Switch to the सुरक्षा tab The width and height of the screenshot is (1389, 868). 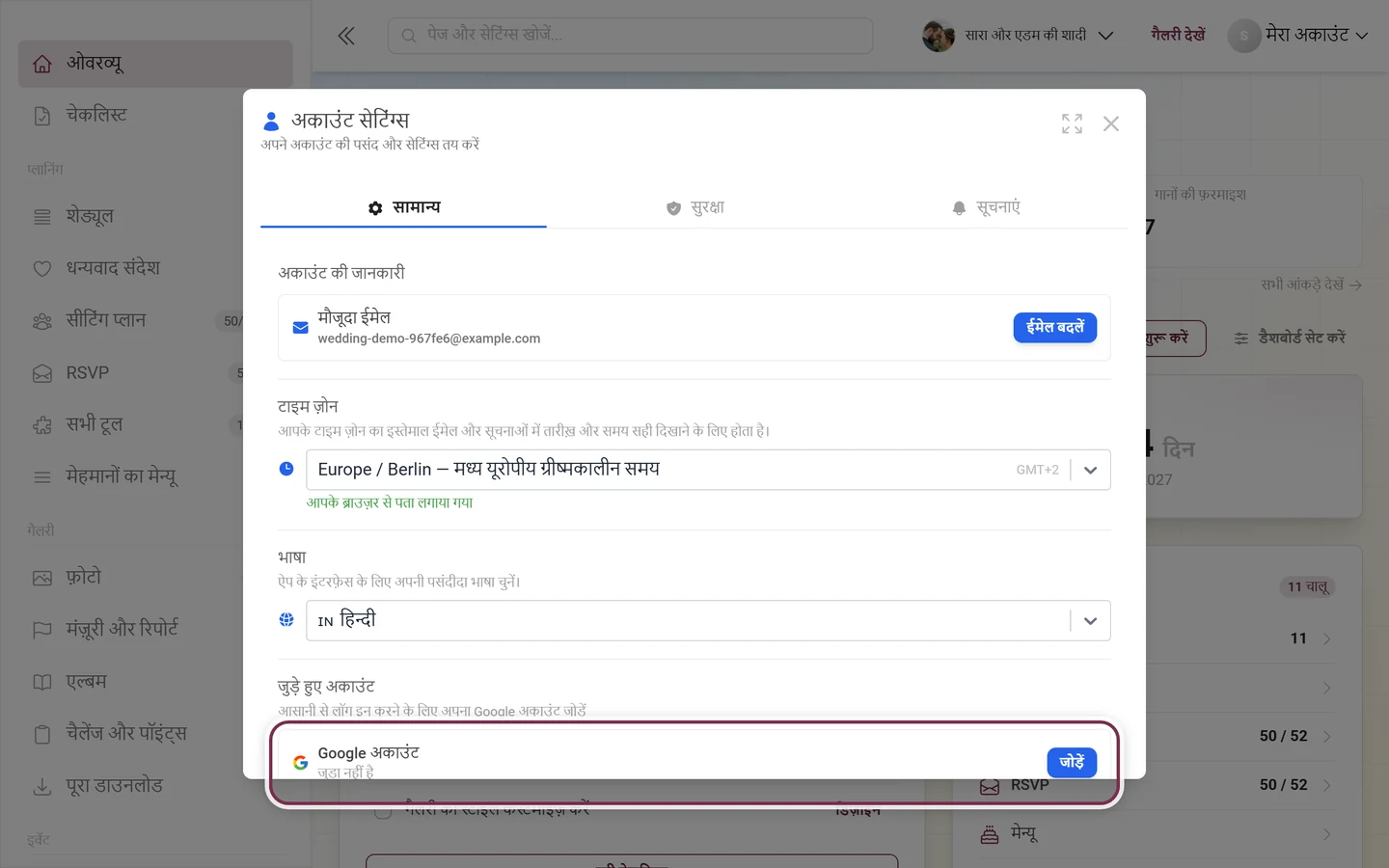pos(694,207)
